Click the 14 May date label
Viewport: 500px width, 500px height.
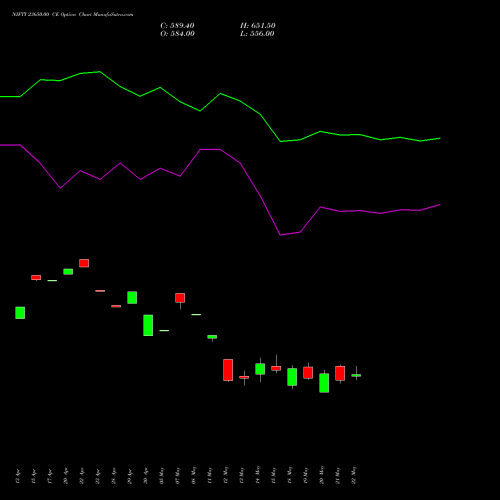(x=258, y=475)
